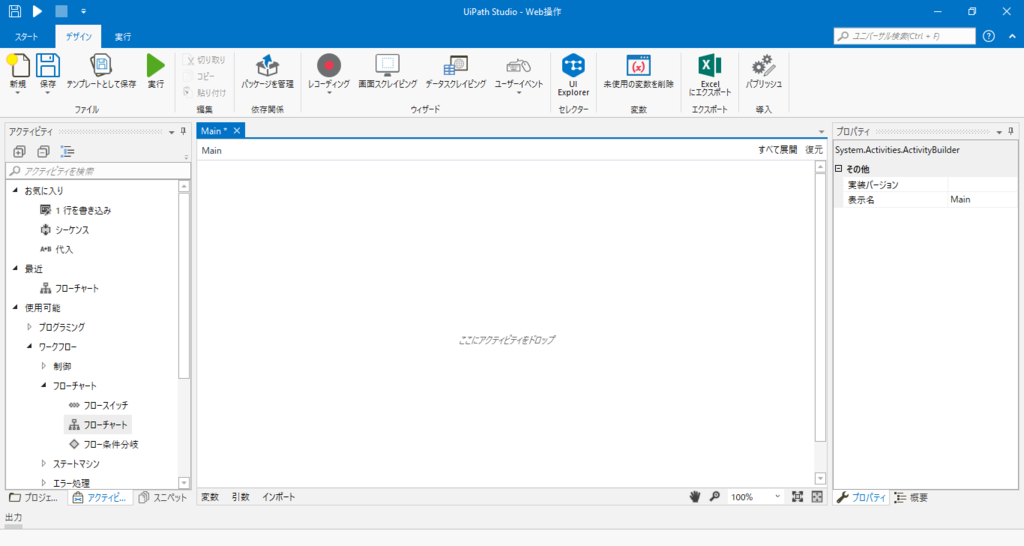Click 表示名 value field Main
This screenshot has width=1024, height=546.
982,200
